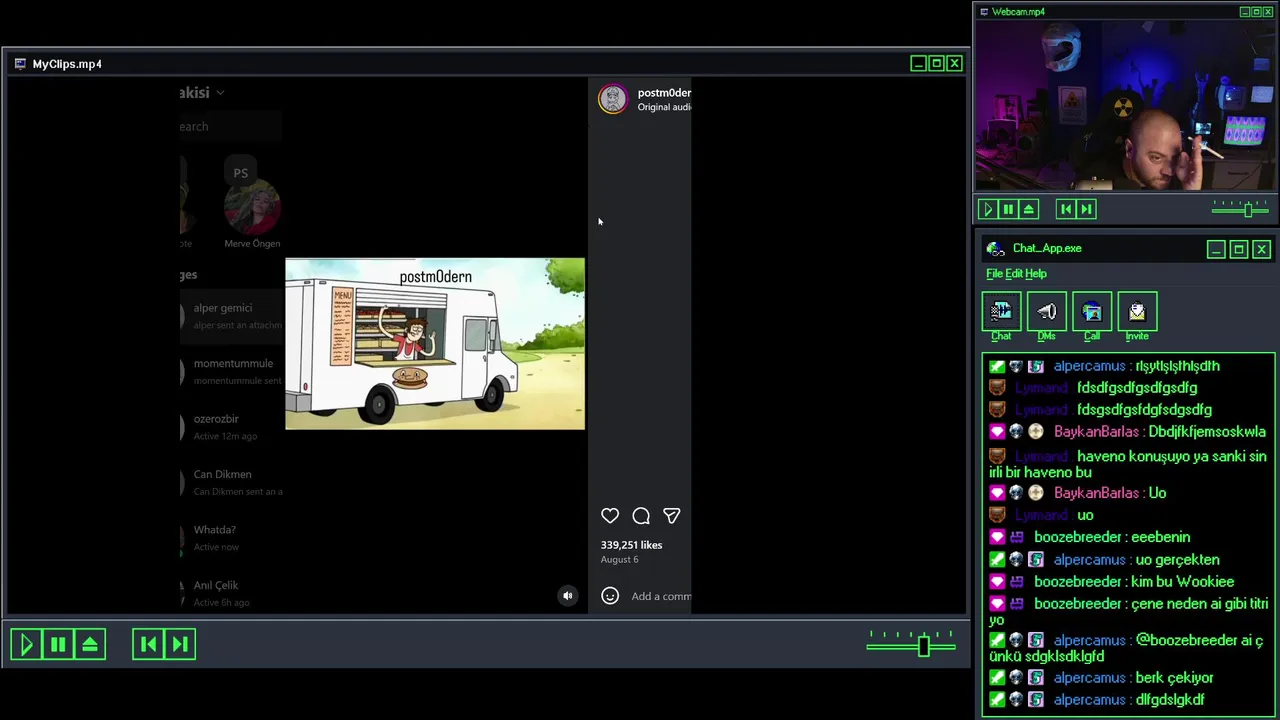Open File menu in Chat_App.exe

pos(994,274)
